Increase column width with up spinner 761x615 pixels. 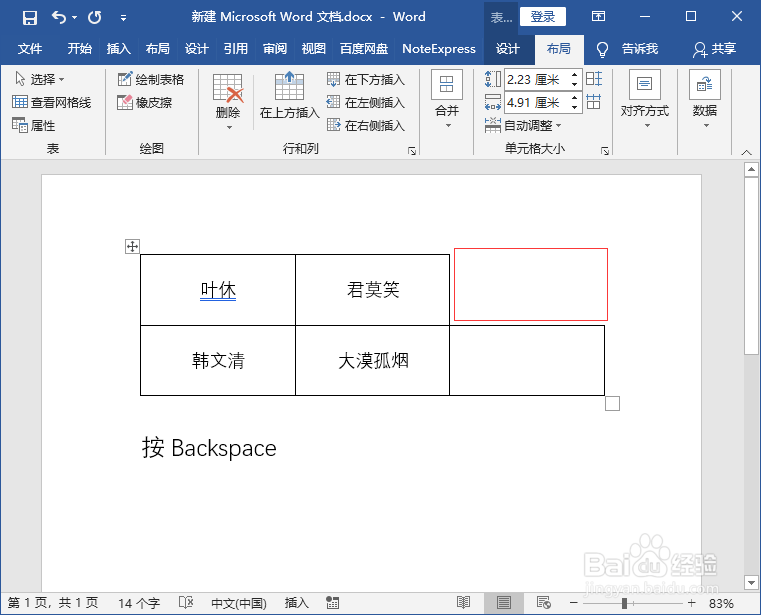[x=575, y=98]
